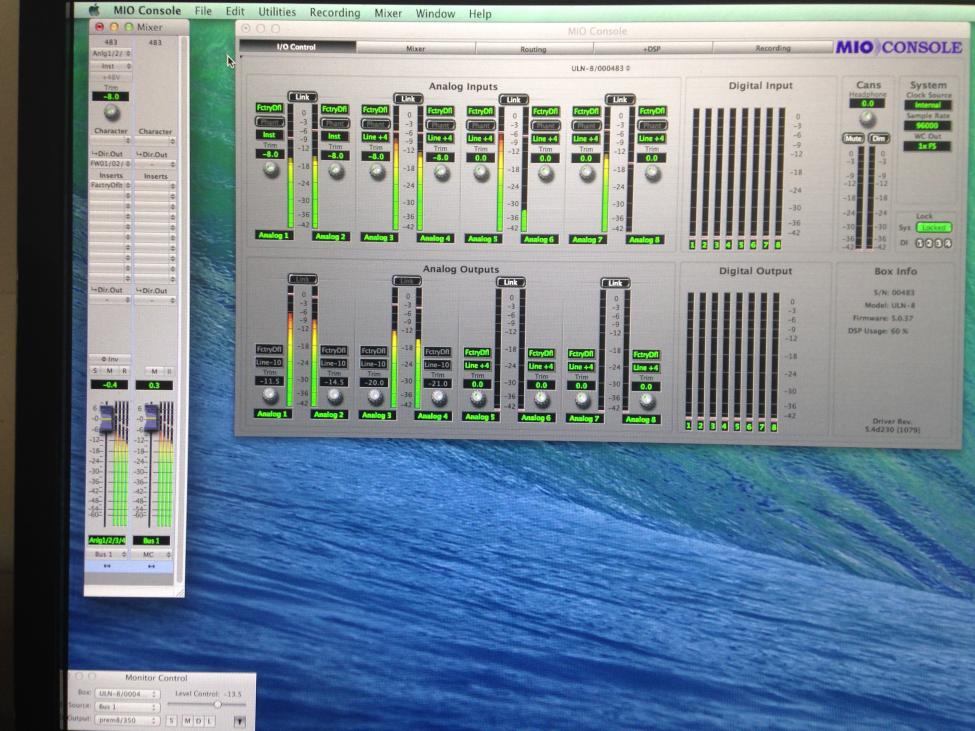The image size is (975, 731).
Task: Click the Analog 1 input channel label
Action: point(274,235)
